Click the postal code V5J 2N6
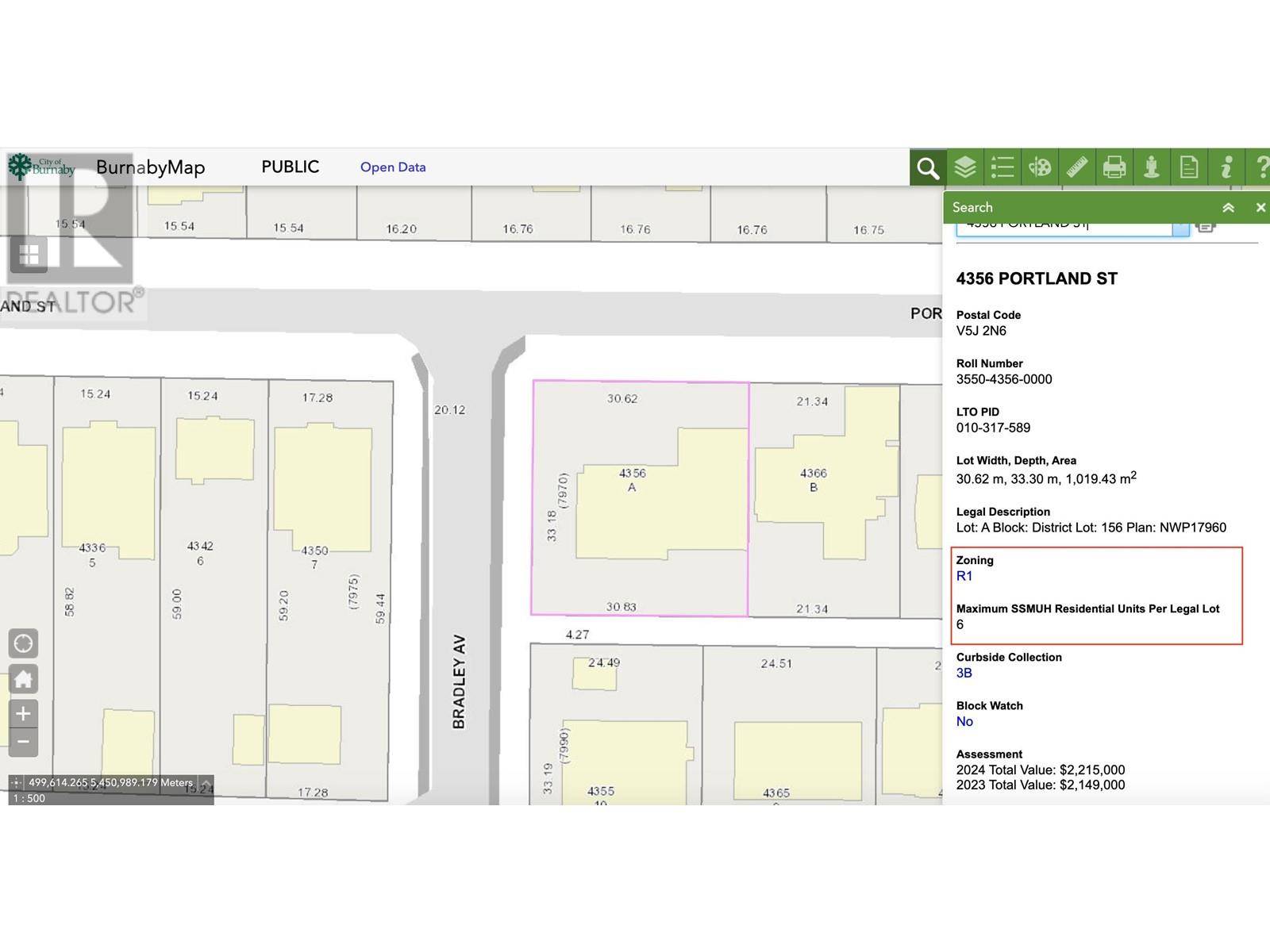The image size is (1270, 952). (981, 332)
